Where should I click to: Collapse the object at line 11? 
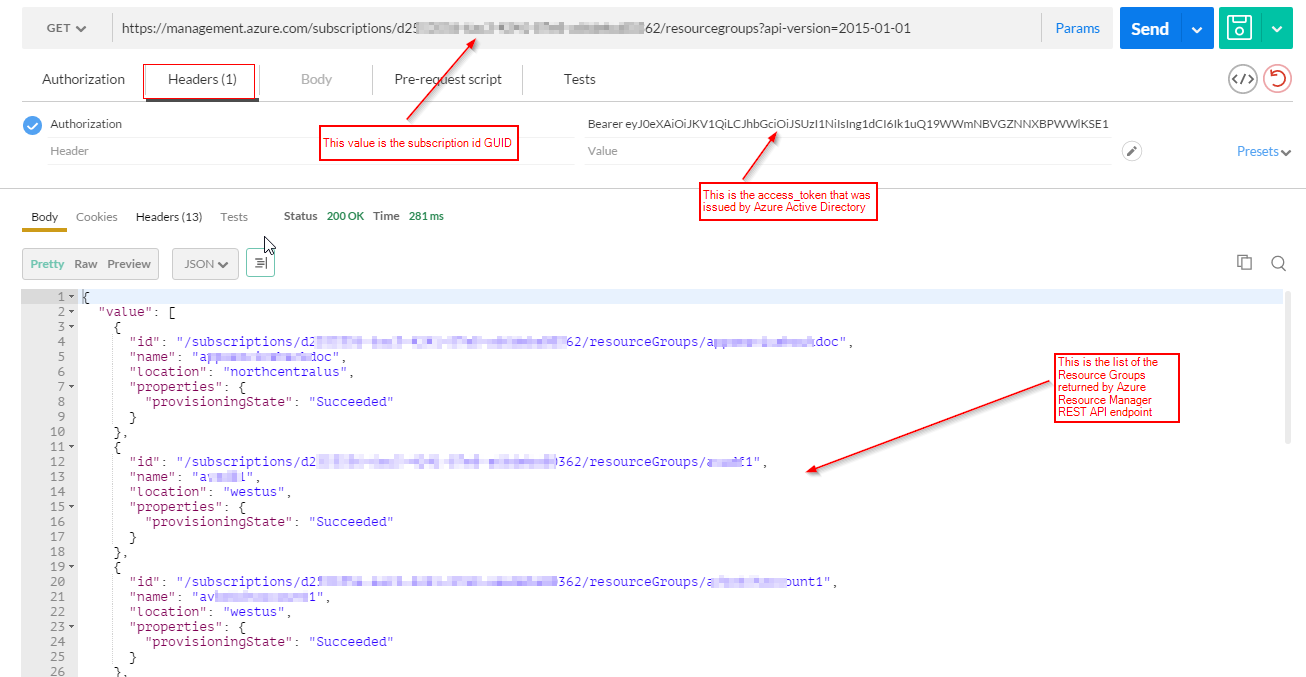[x=72, y=447]
